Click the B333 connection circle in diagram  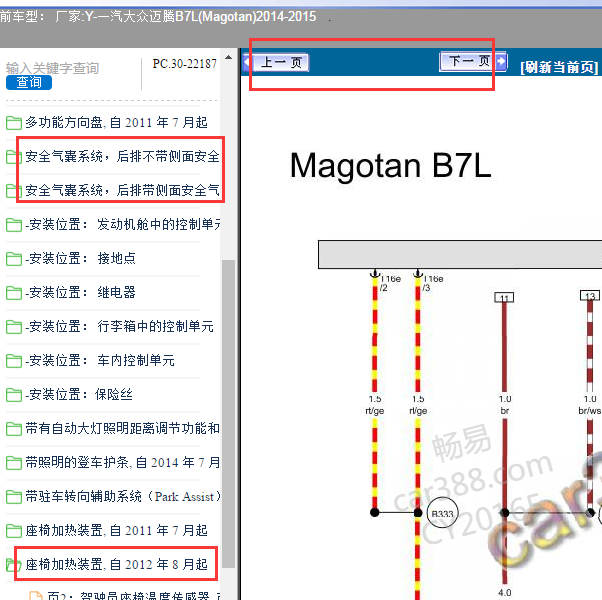click(x=442, y=513)
